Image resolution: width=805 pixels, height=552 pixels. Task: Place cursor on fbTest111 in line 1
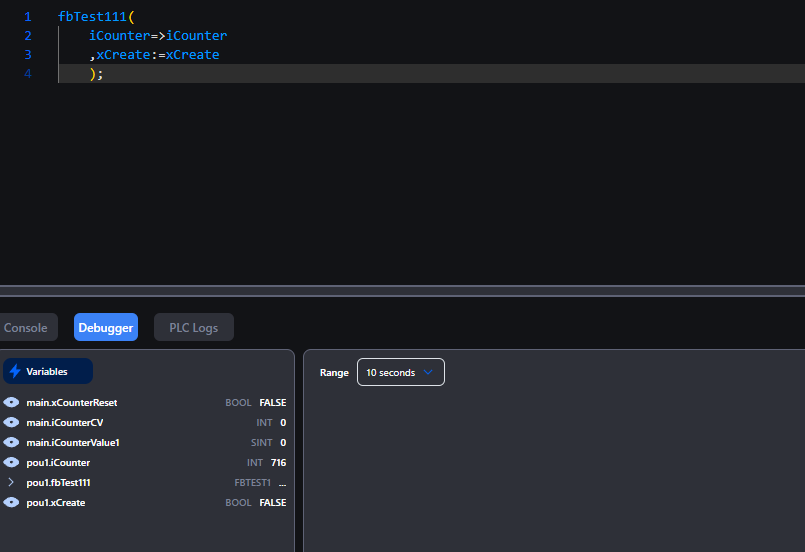point(92,17)
